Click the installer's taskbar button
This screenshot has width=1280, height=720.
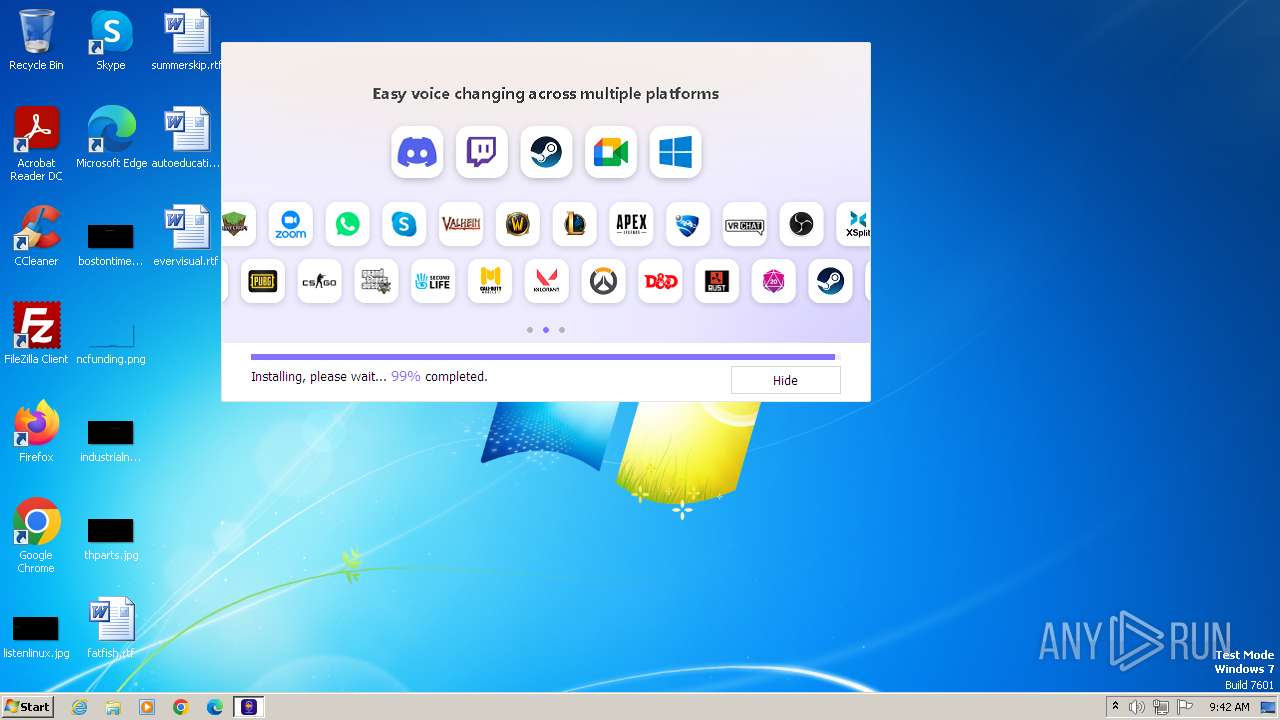(x=249, y=707)
